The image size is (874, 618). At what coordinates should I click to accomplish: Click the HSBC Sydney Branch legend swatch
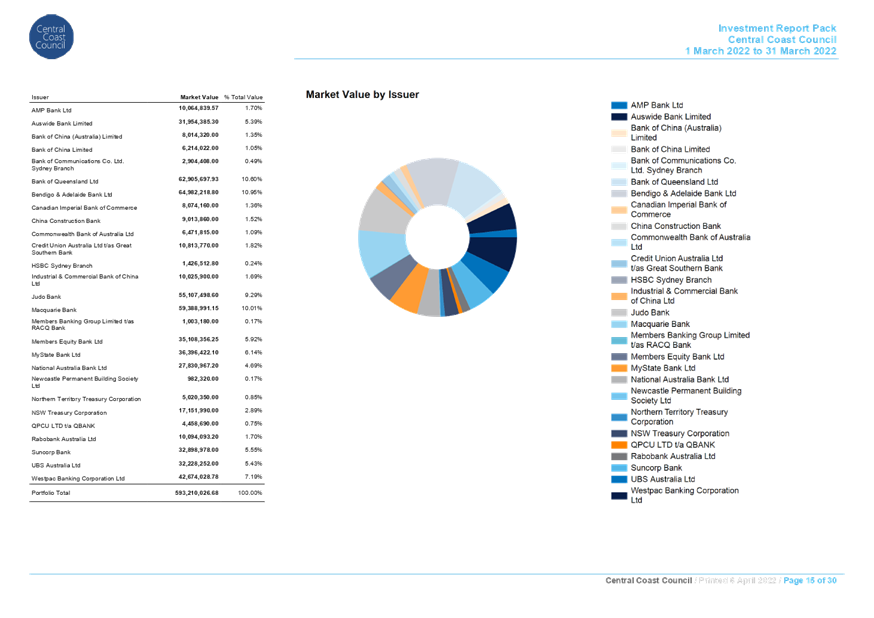(619, 280)
